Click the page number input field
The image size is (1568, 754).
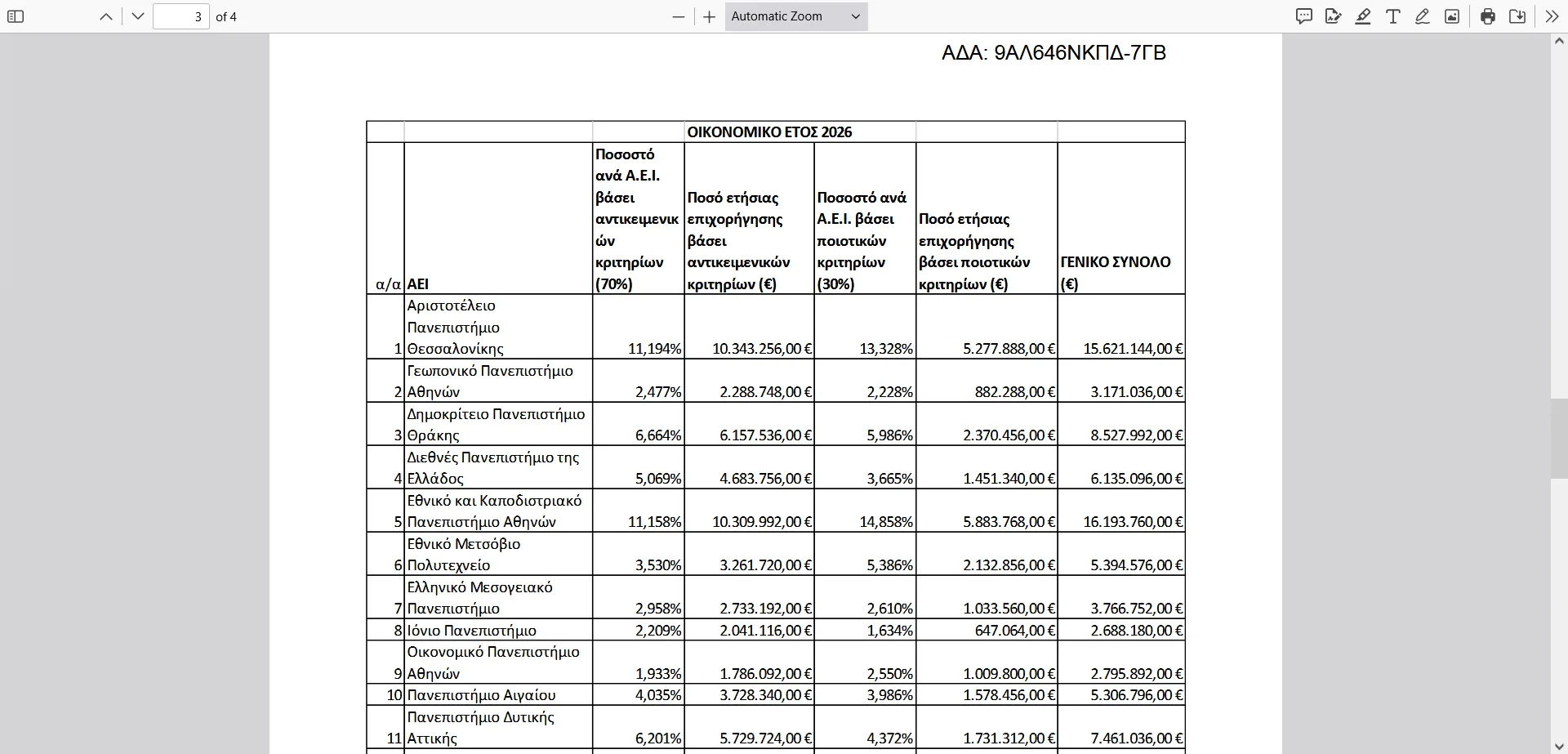point(181,16)
